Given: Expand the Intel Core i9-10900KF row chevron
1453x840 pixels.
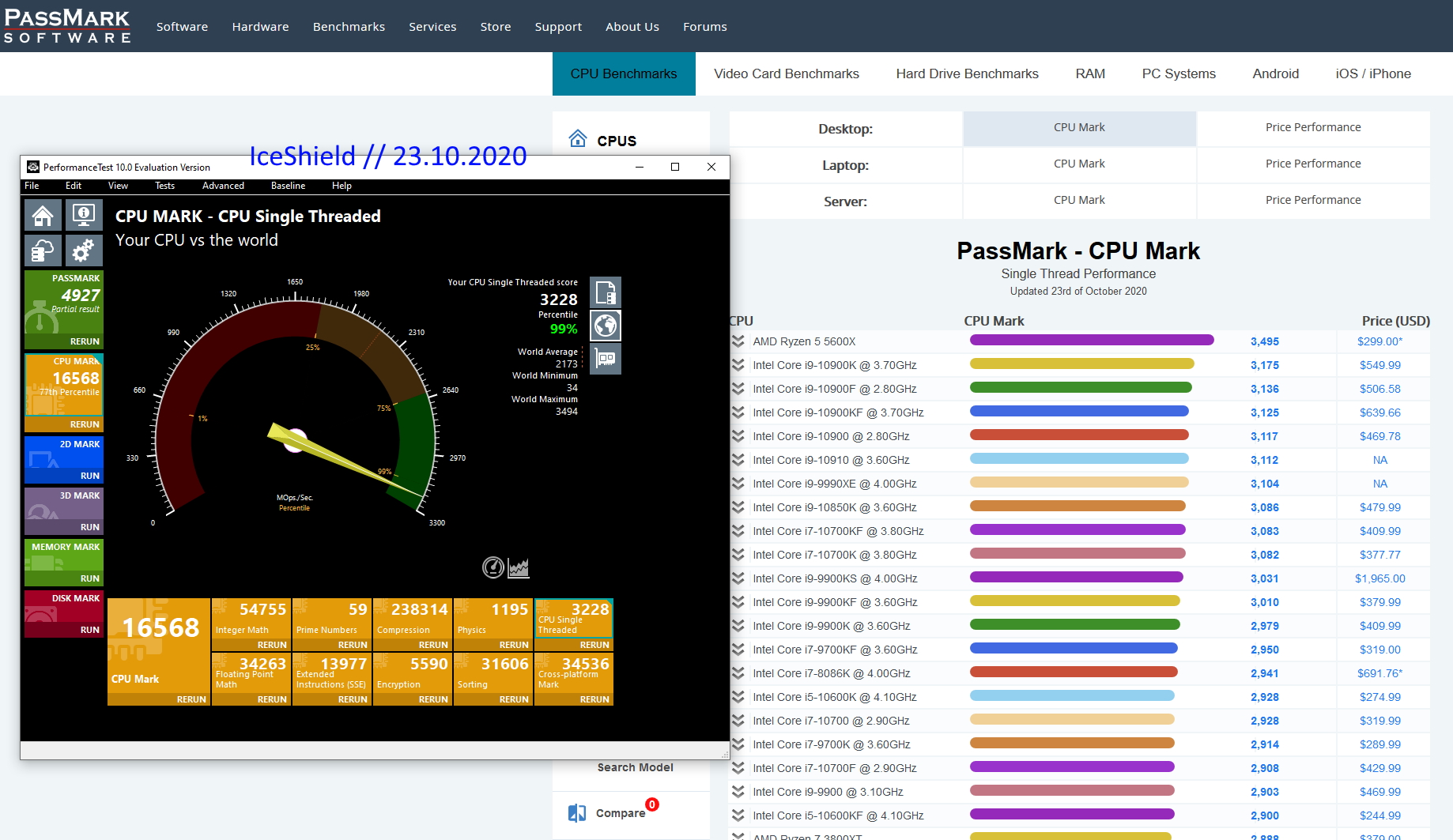Looking at the screenshot, I should [x=738, y=412].
